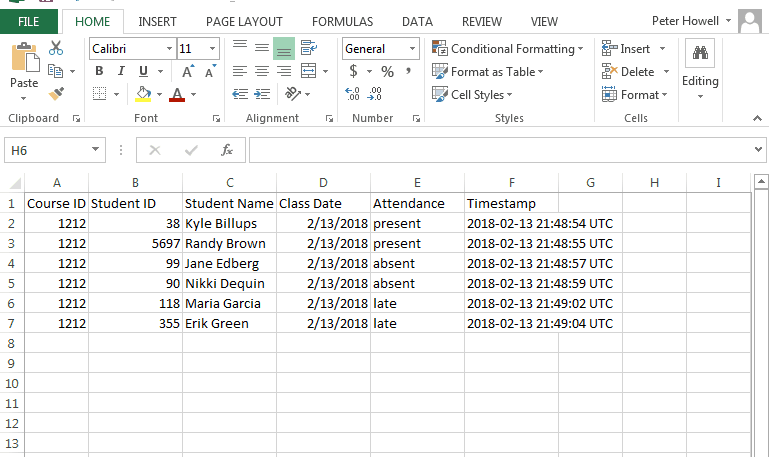This screenshot has width=769, height=457.
Task: Open the Conditional Formatting dropdown
Action: (x=508, y=48)
